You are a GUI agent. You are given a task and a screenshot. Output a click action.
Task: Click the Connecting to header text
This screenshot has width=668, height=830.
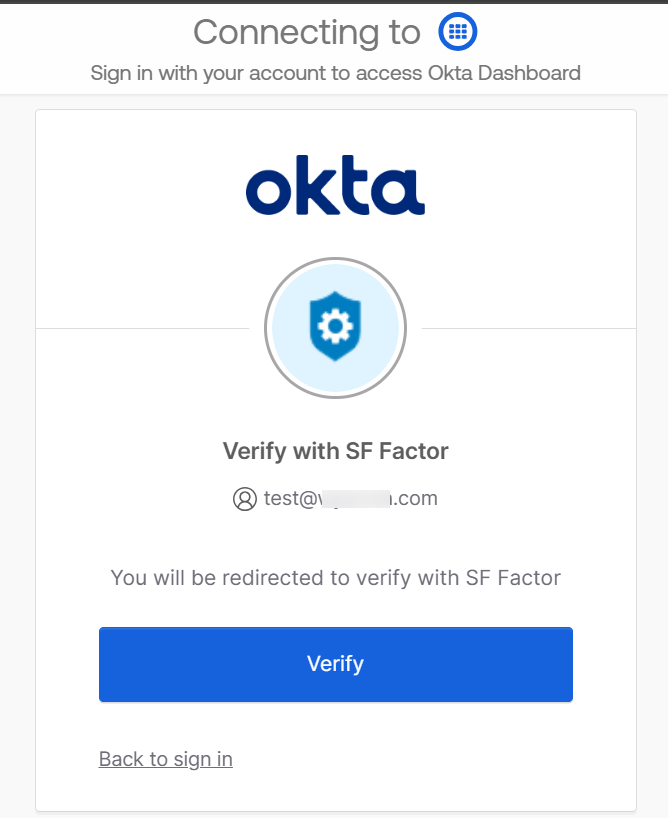(x=307, y=32)
